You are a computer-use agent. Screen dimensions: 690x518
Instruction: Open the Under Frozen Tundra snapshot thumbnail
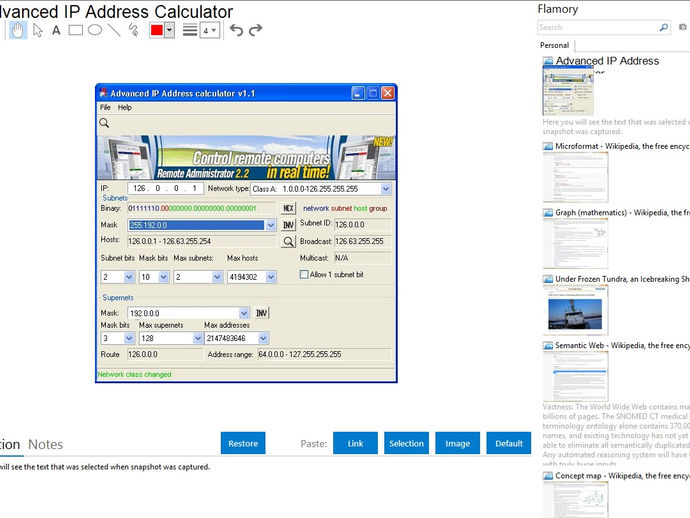coord(576,310)
